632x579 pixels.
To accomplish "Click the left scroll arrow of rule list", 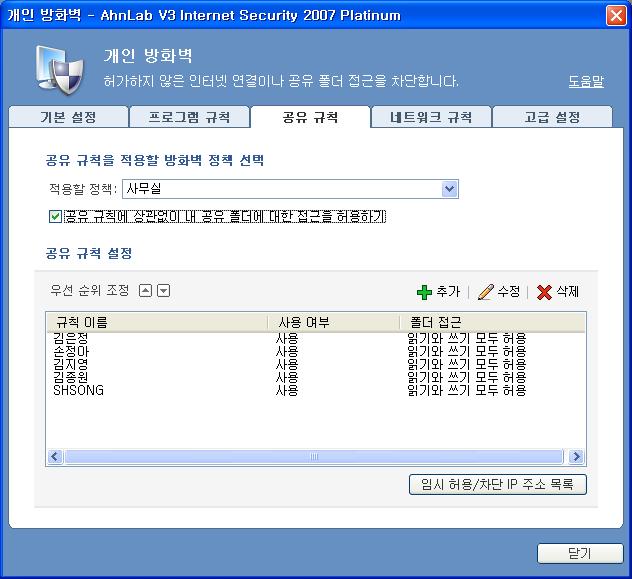I will (55, 457).
